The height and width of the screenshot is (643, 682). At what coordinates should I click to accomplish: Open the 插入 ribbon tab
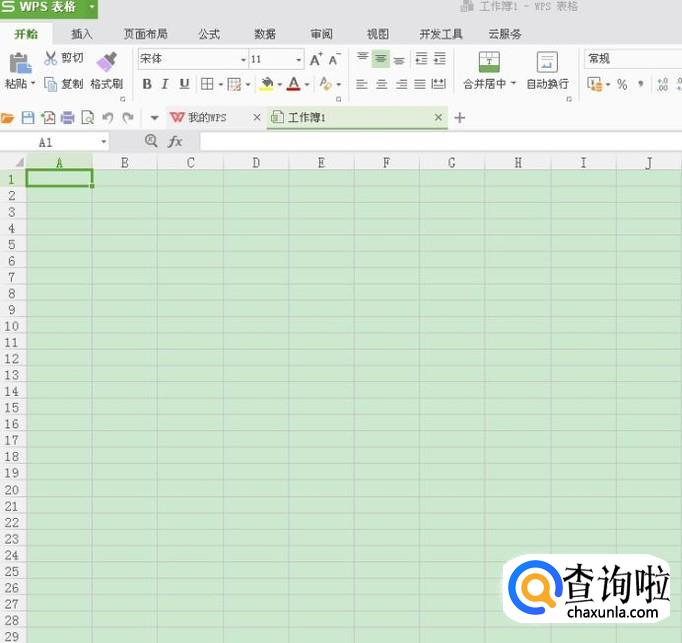tap(82, 34)
